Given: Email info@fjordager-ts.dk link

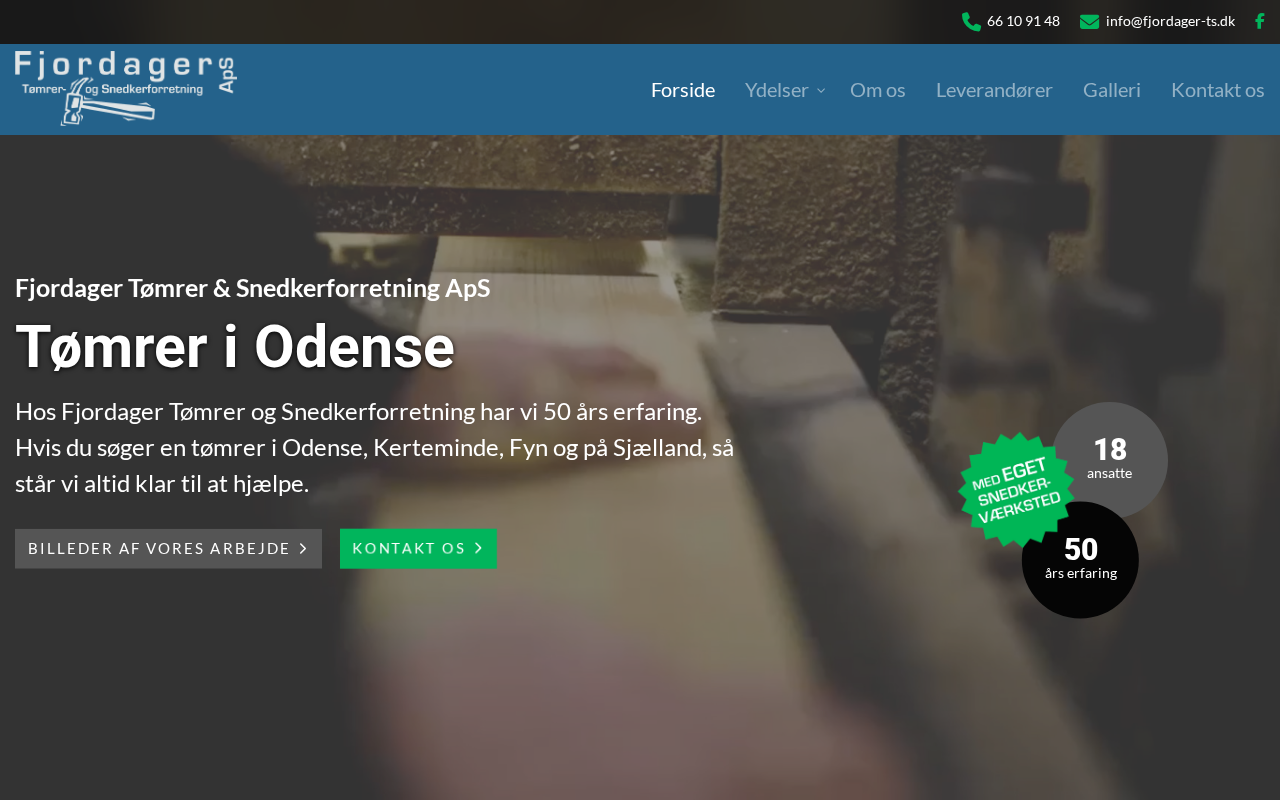Looking at the screenshot, I should pyautogui.click(x=1170, y=21).
